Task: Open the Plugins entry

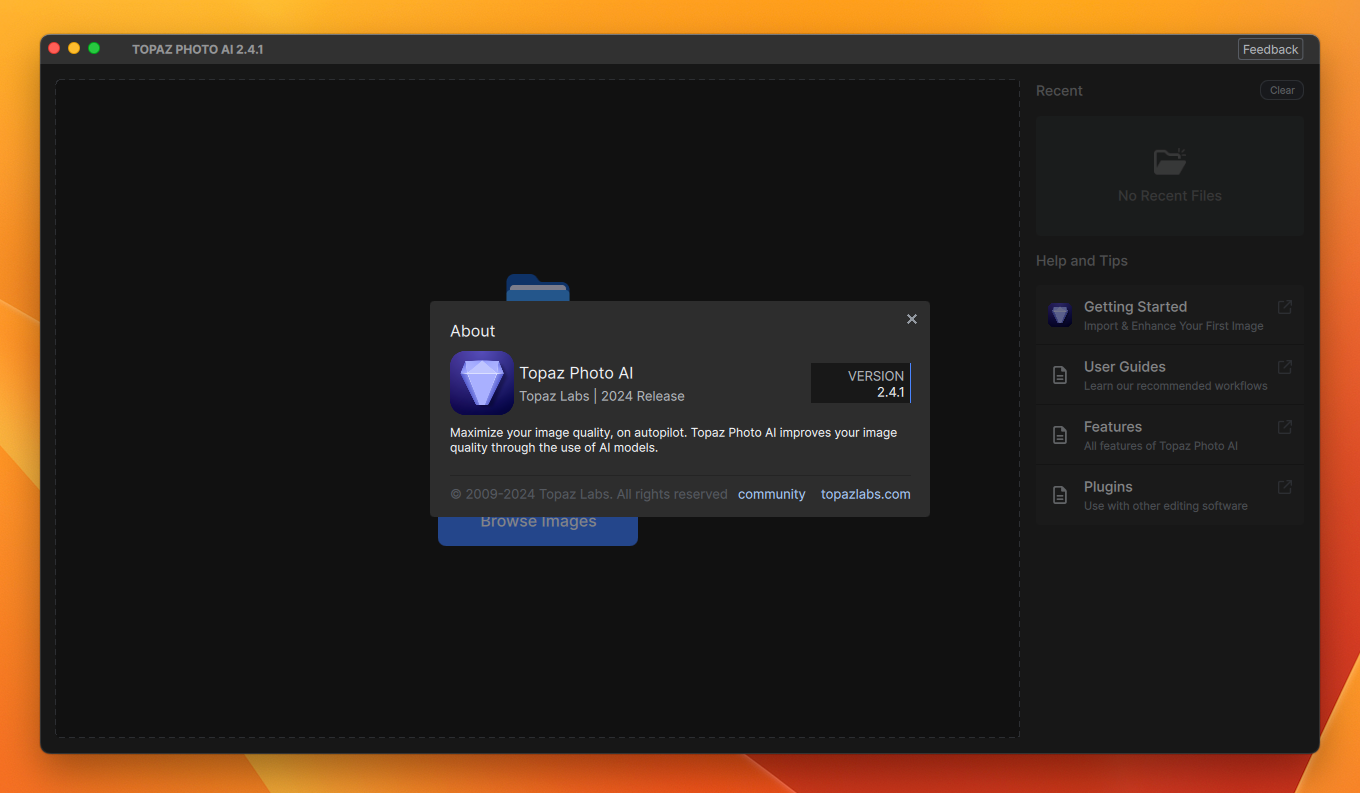Action: click(1170, 495)
